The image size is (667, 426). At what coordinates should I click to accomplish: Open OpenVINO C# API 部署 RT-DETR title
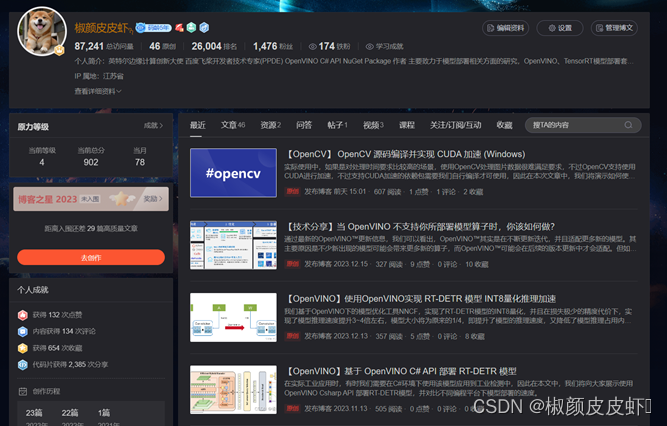point(401,371)
